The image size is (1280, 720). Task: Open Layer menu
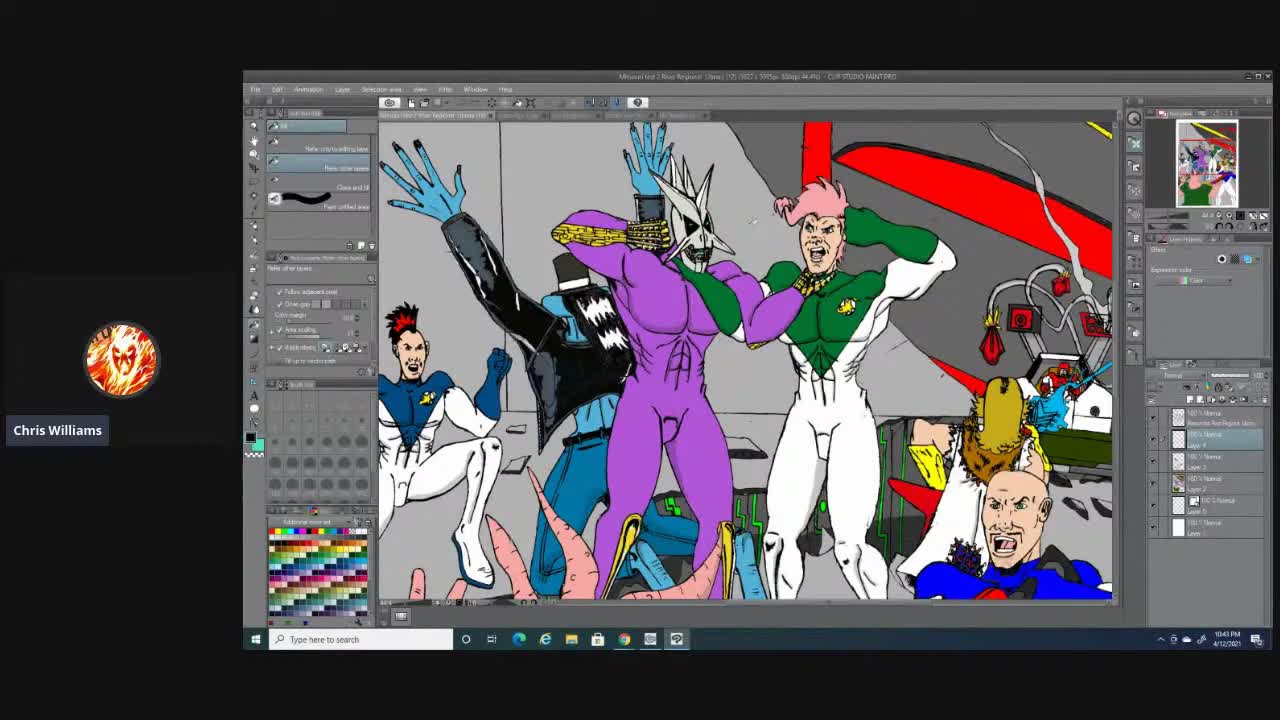point(342,89)
